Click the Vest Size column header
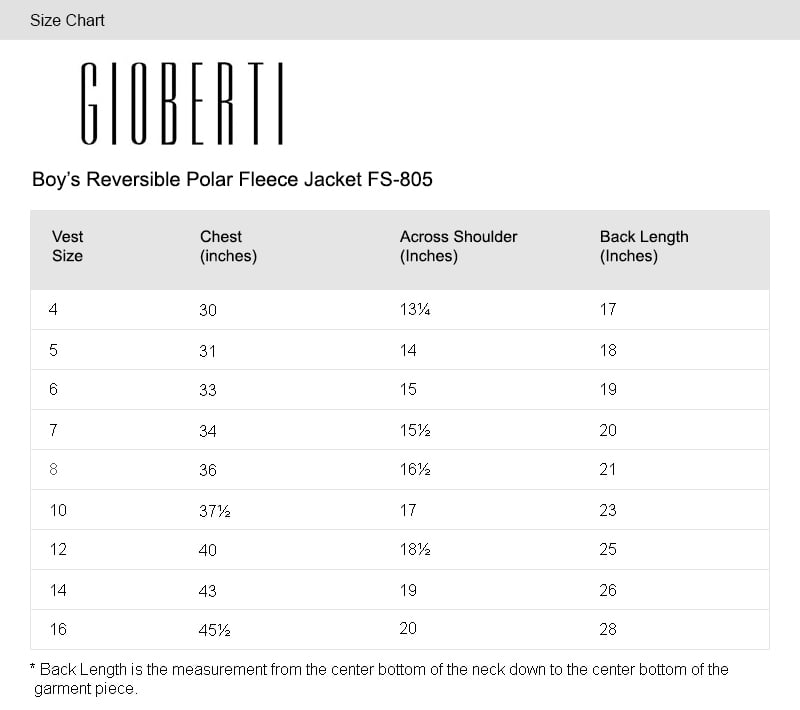 click(x=68, y=246)
